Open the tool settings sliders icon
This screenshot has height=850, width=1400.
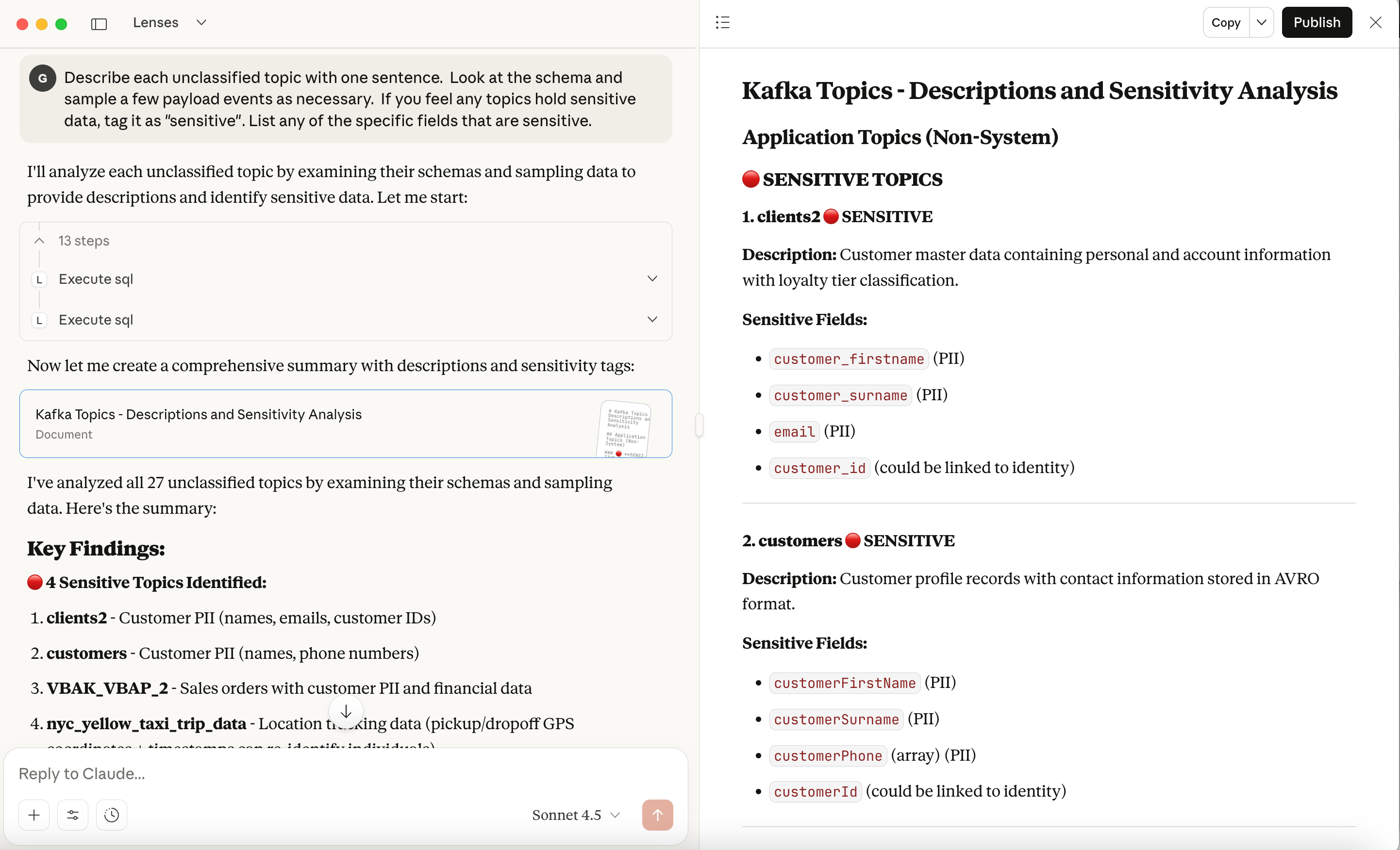pyautogui.click(x=73, y=815)
